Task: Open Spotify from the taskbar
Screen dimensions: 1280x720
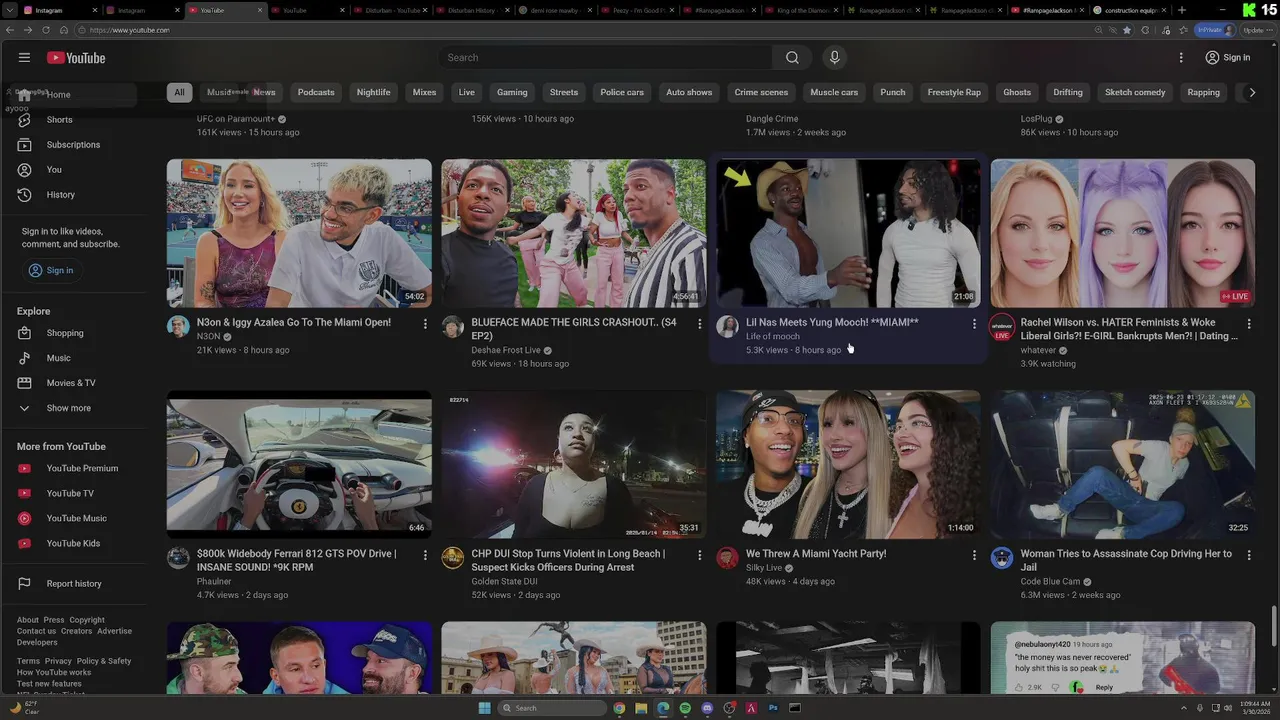Action: coord(685,708)
